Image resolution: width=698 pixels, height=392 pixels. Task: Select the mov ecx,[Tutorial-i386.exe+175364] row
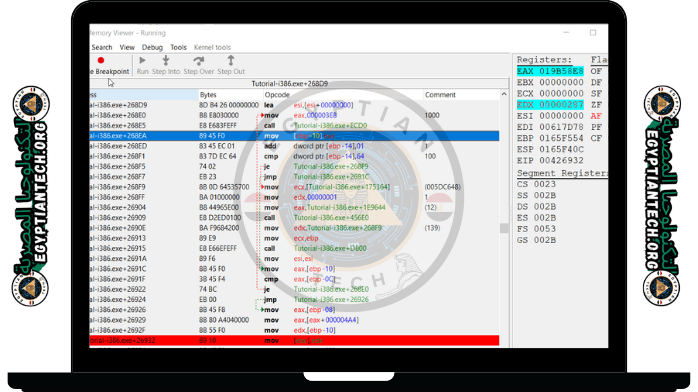[x=294, y=187]
